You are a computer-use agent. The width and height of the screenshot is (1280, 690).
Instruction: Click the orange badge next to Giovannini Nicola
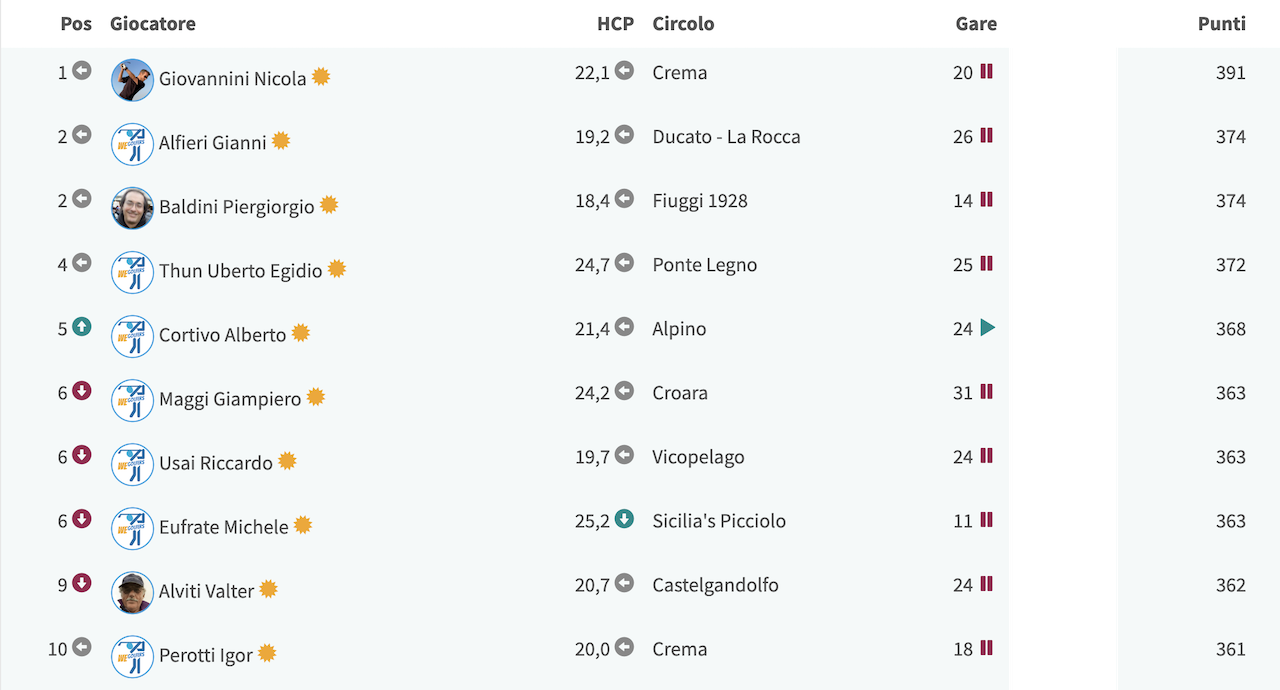click(x=321, y=77)
